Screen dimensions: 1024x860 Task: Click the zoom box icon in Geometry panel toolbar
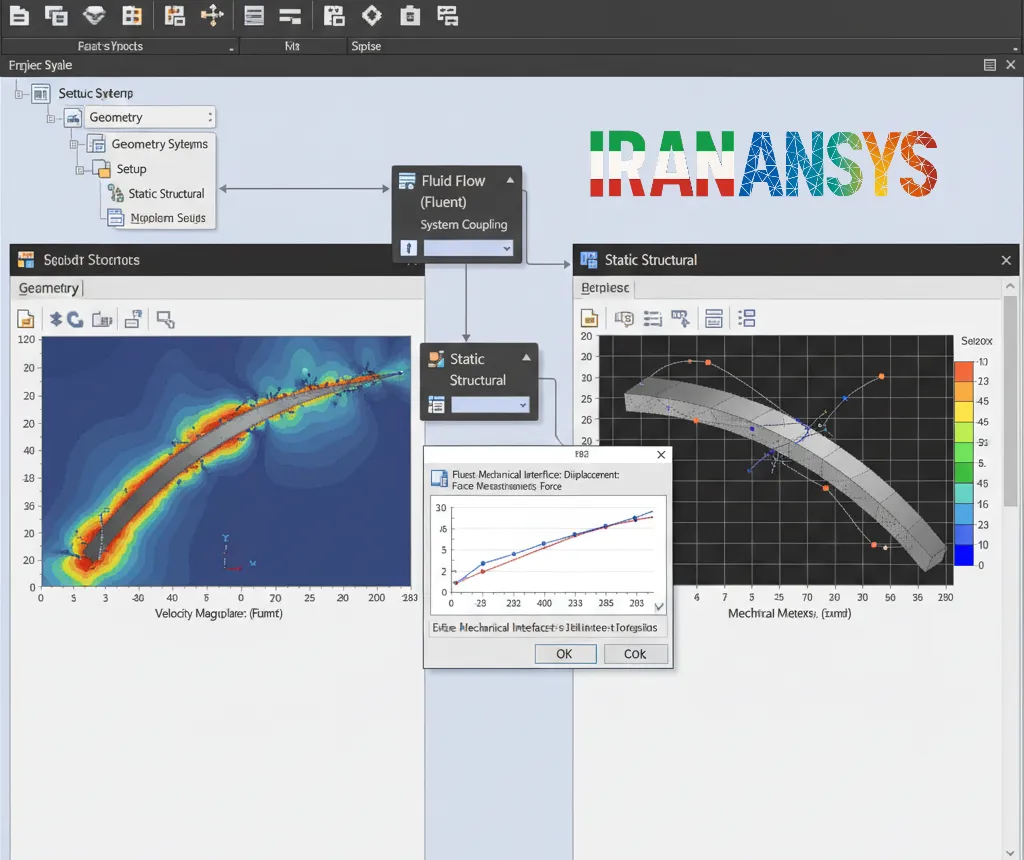click(165, 319)
